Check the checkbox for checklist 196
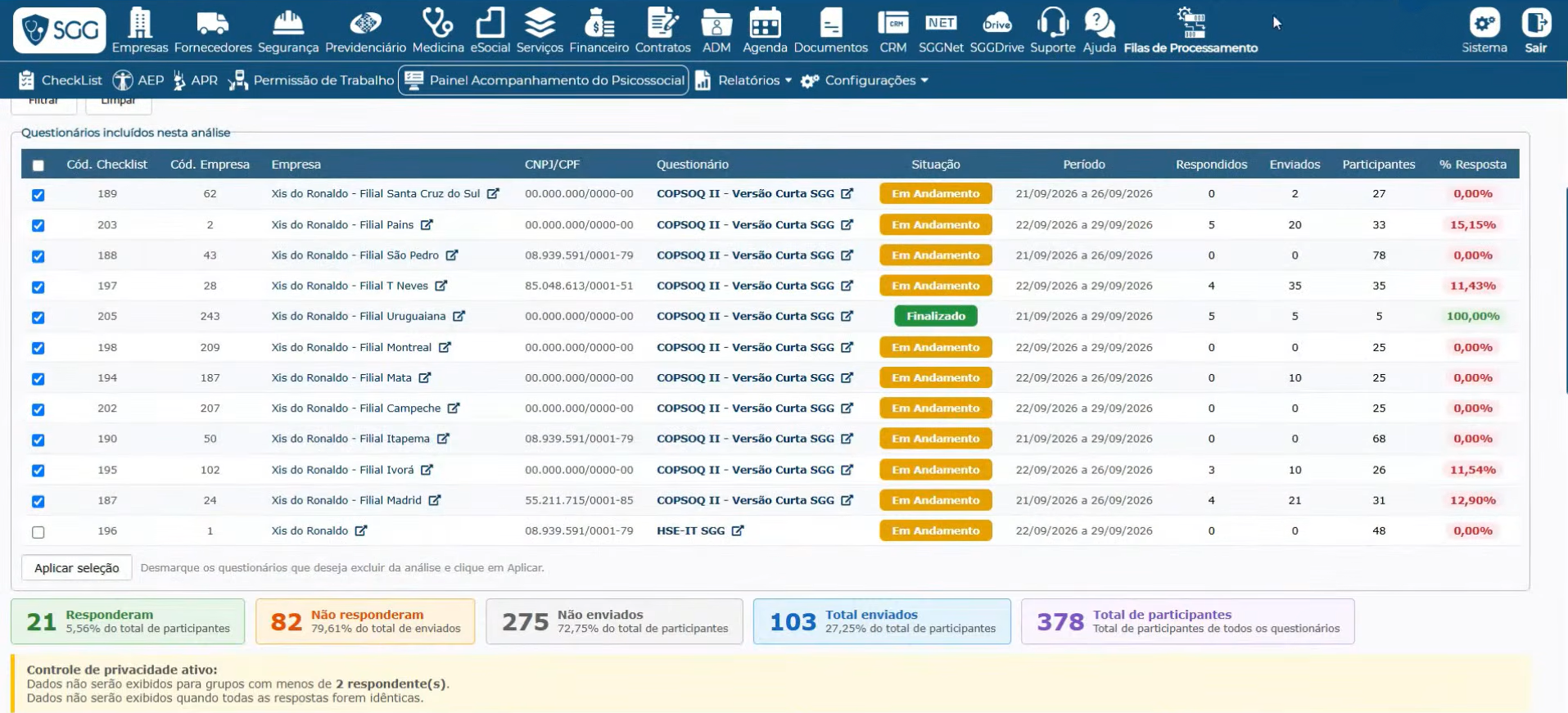This screenshot has width=1568, height=713. tap(38, 532)
